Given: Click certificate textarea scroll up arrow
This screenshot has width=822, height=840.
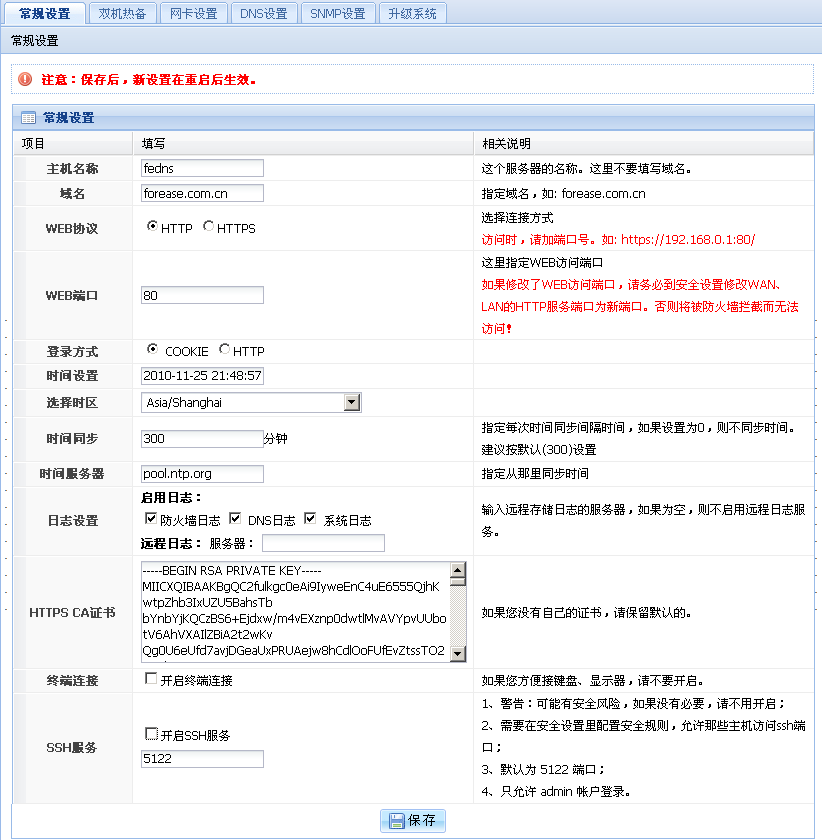Looking at the screenshot, I should (458, 569).
